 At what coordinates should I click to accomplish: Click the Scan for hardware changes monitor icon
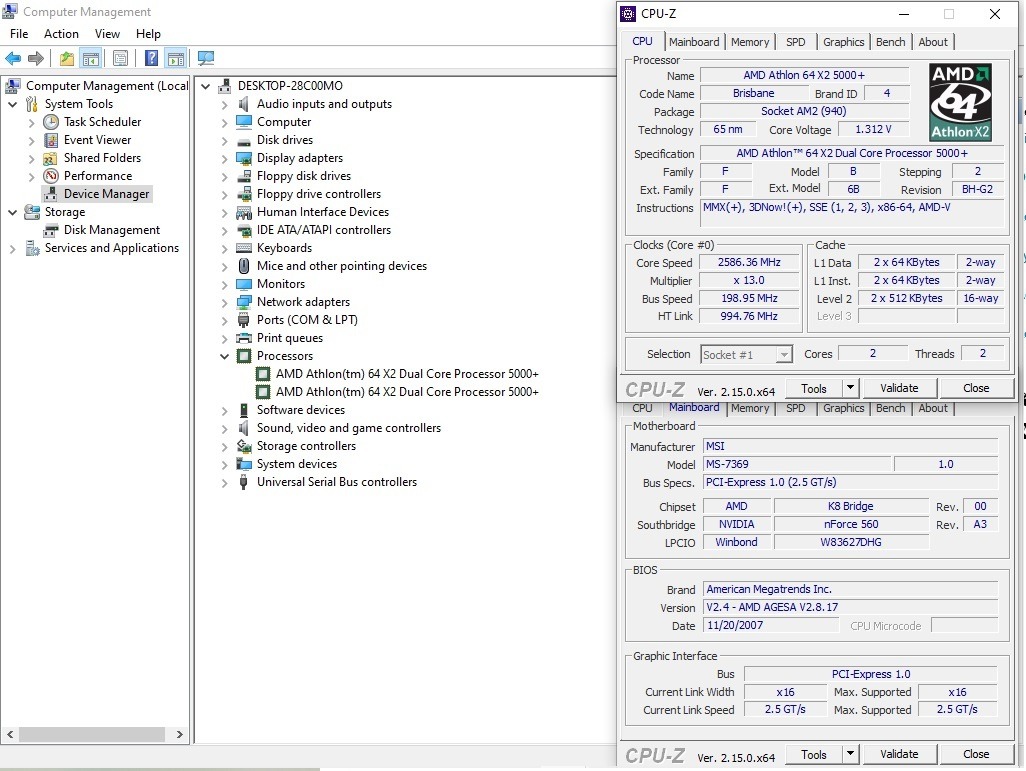point(206,58)
